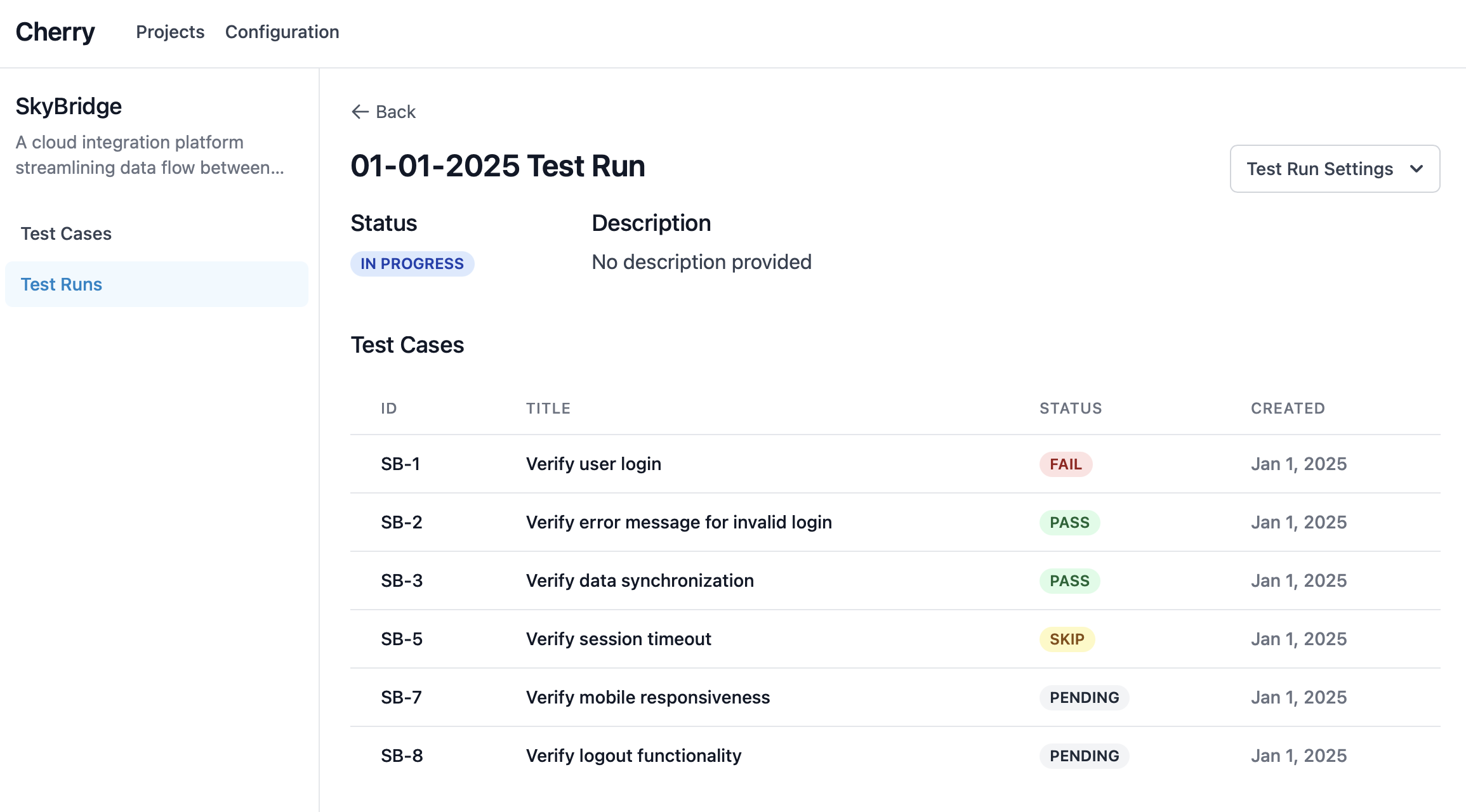Image resolution: width=1466 pixels, height=812 pixels.
Task: Open the SkyBridge project title
Action: (x=68, y=105)
